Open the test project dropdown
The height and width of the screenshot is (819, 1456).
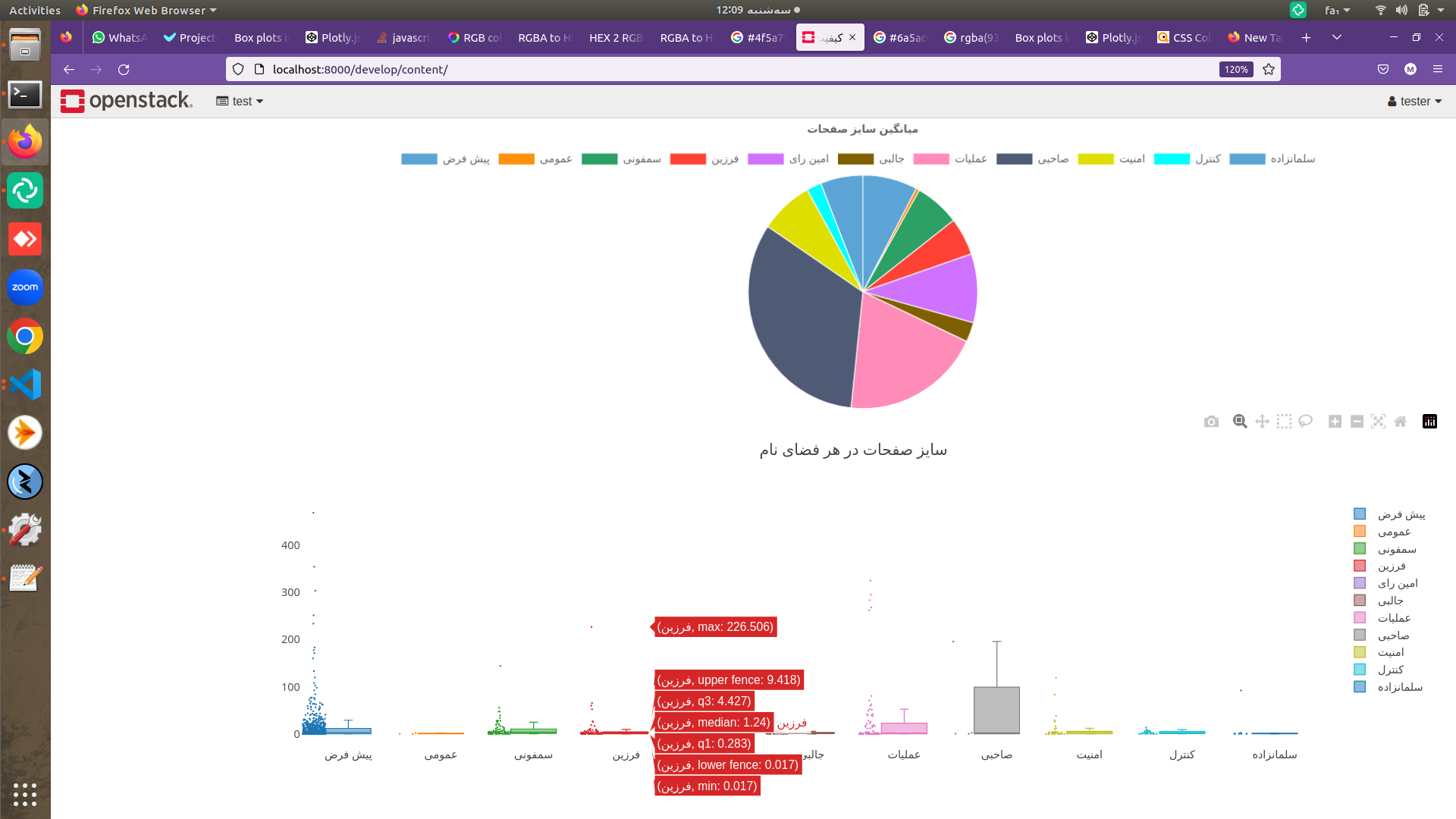click(x=240, y=101)
